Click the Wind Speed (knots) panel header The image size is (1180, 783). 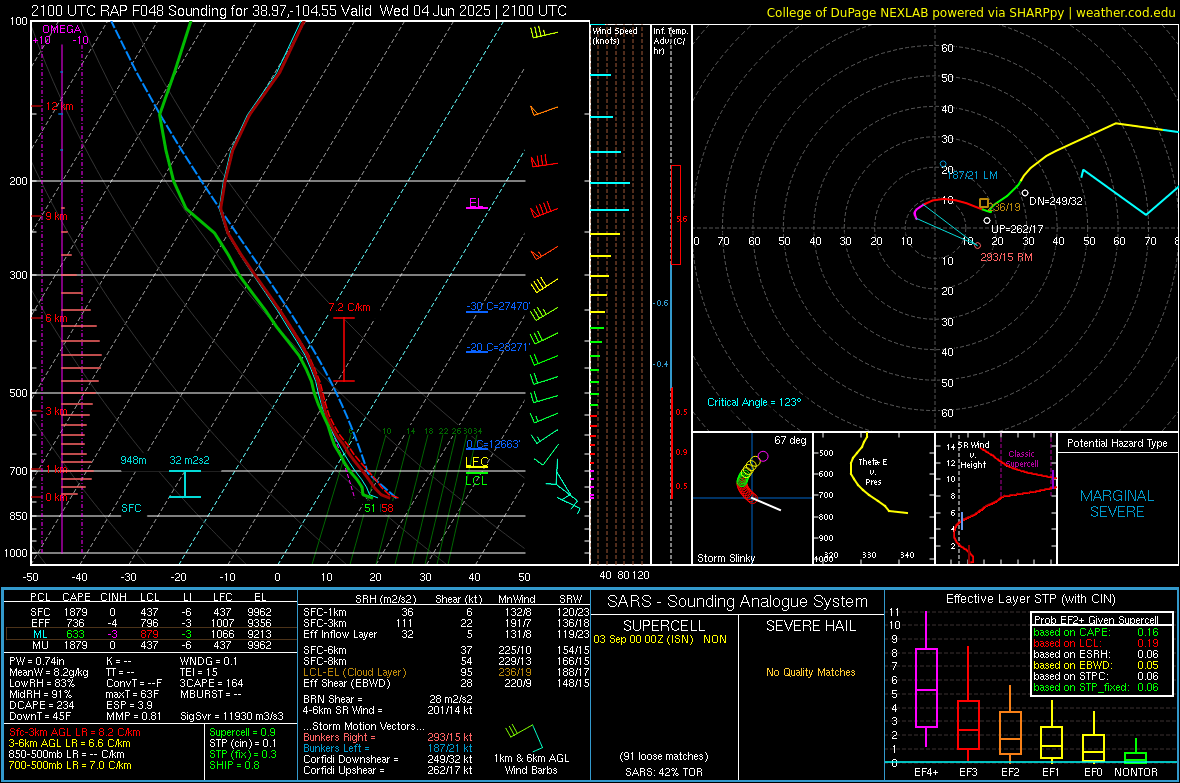615,35
